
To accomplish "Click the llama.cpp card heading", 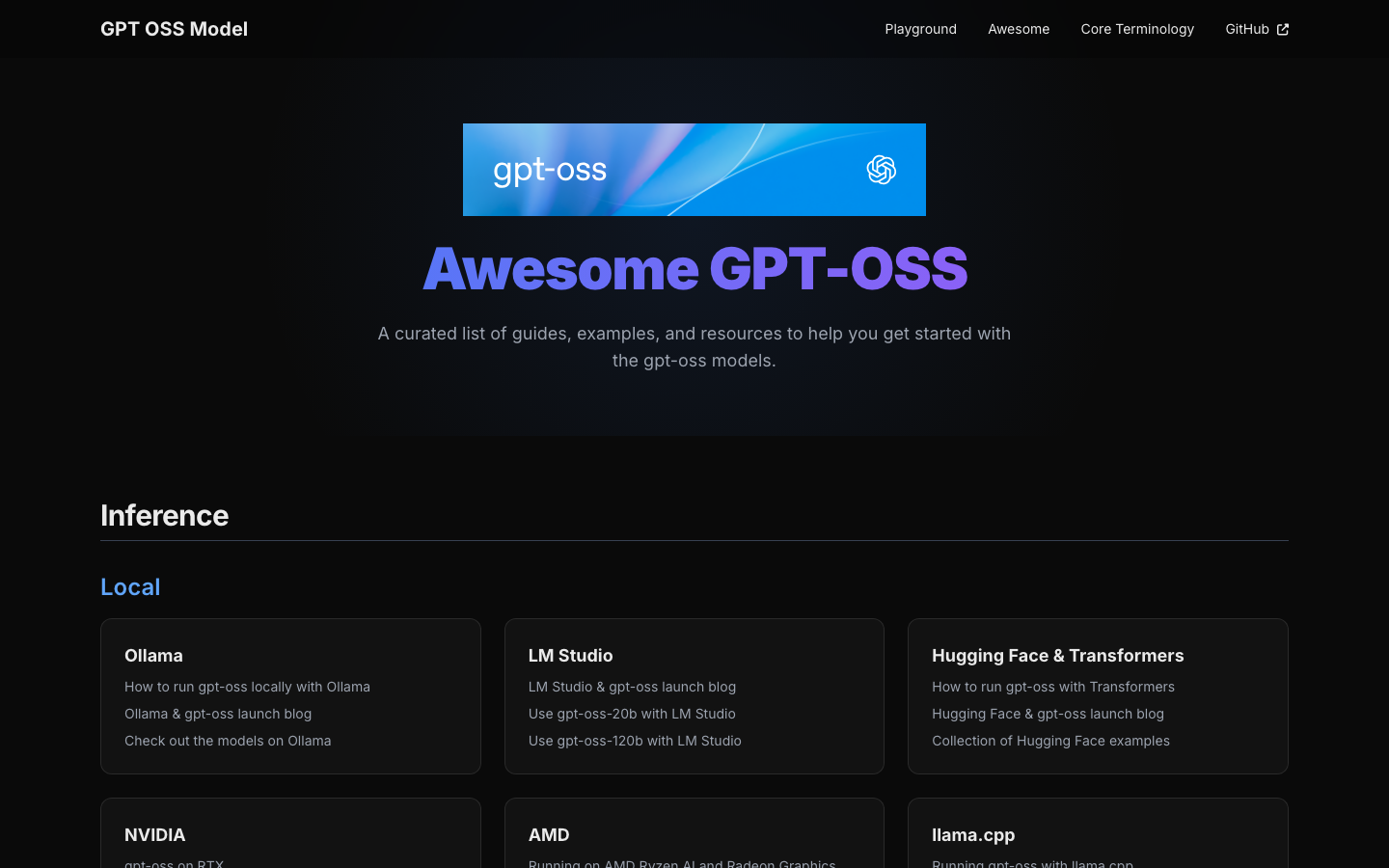I will pos(973,835).
